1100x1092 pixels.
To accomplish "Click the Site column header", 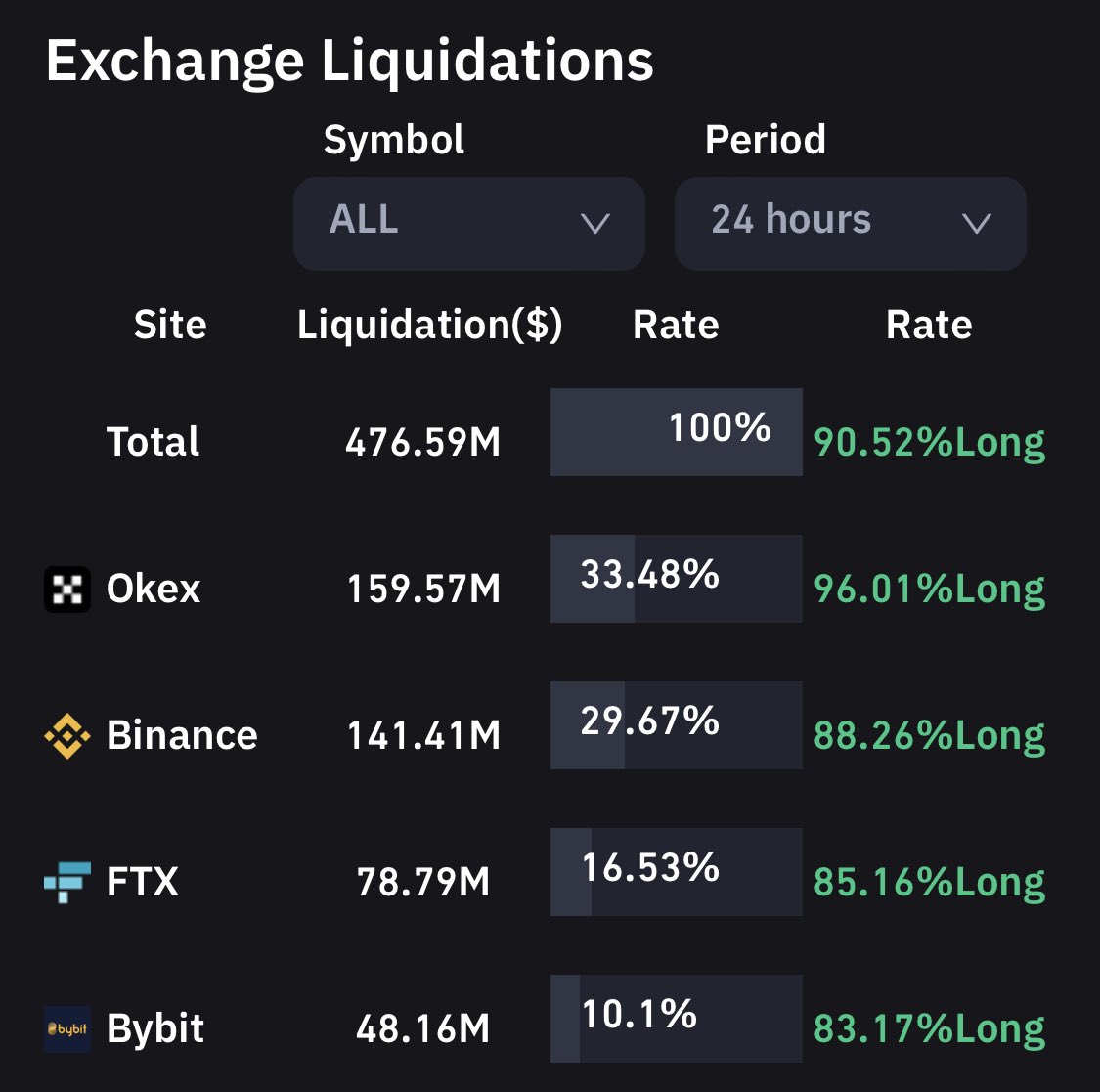I will 170,325.
